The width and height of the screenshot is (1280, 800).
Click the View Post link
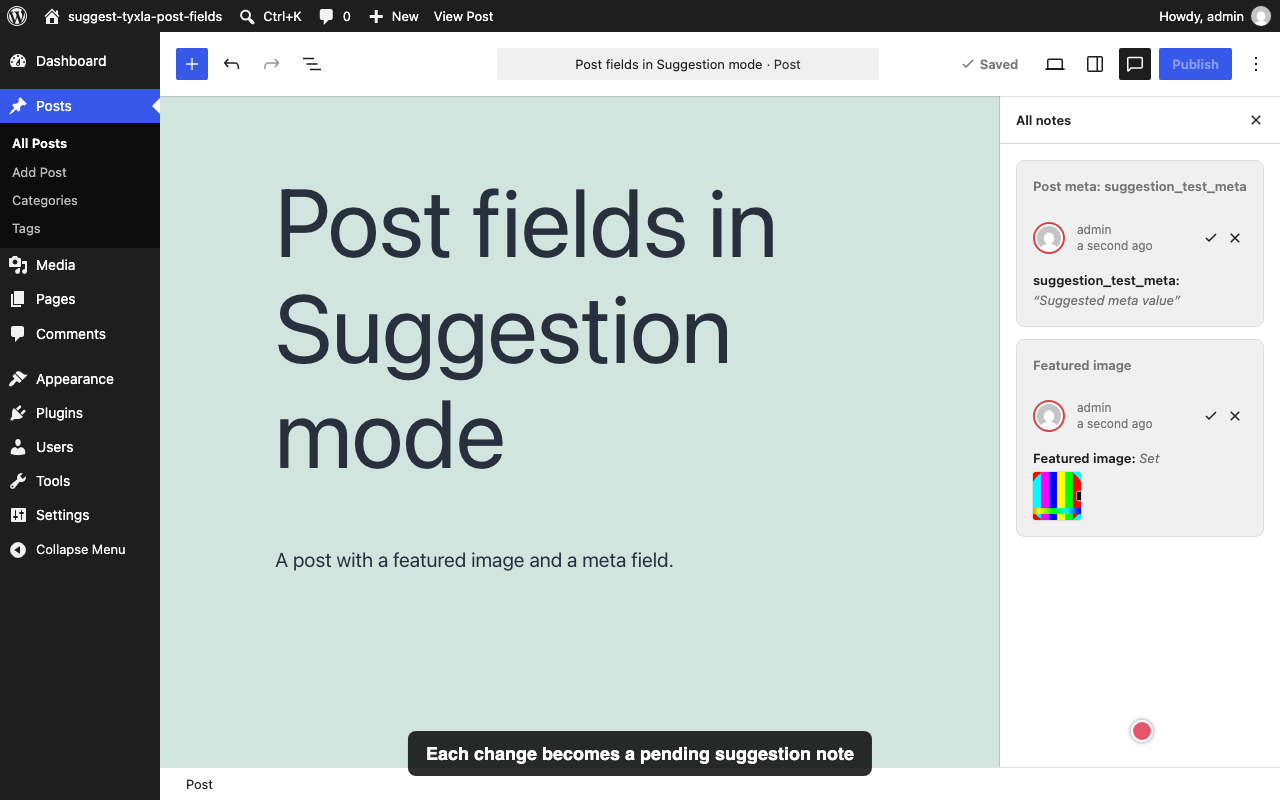pyautogui.click(x=463, y=16)
